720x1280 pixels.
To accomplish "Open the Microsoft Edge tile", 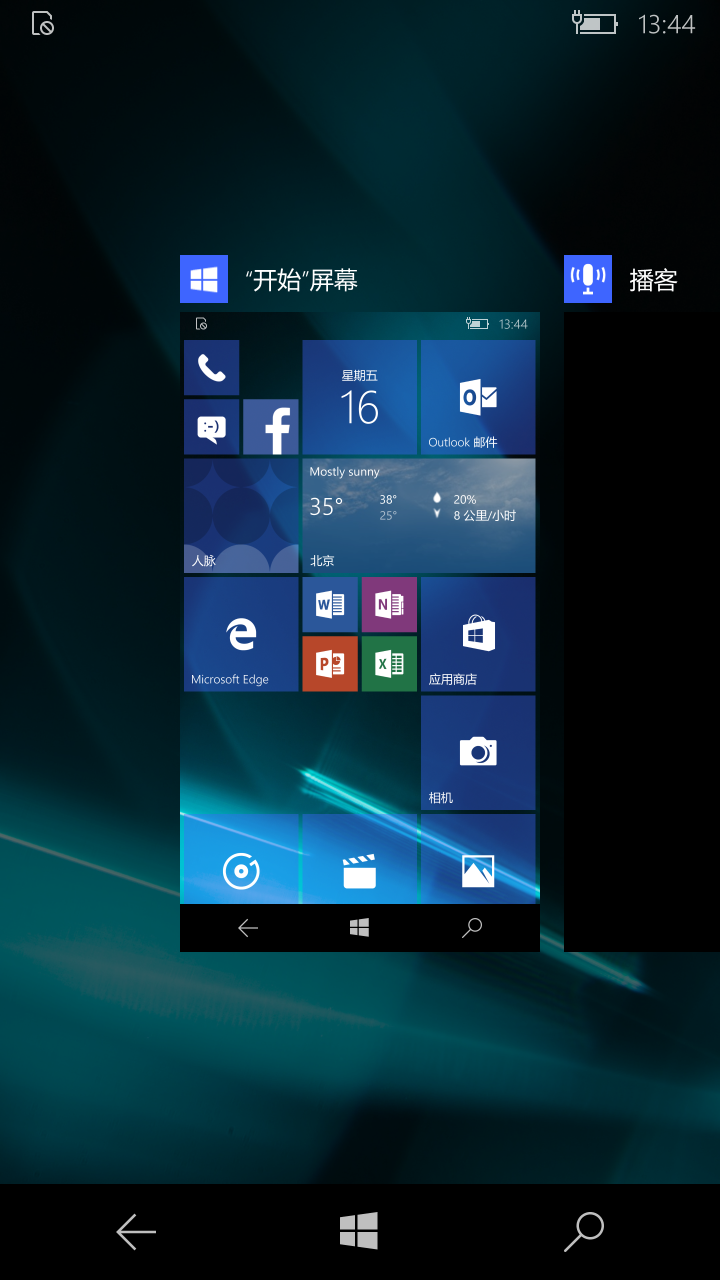I will pos(241,634).
